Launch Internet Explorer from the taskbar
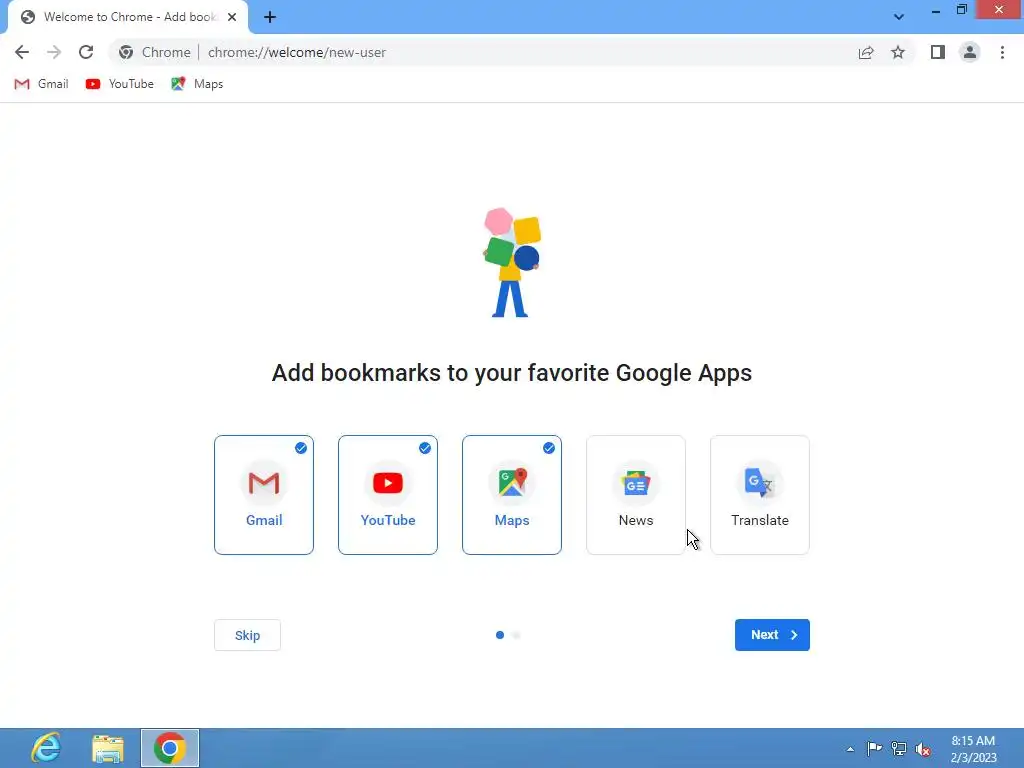This screenshot has height=768, width=1024. pyautogui.click(x=46, y=748)
